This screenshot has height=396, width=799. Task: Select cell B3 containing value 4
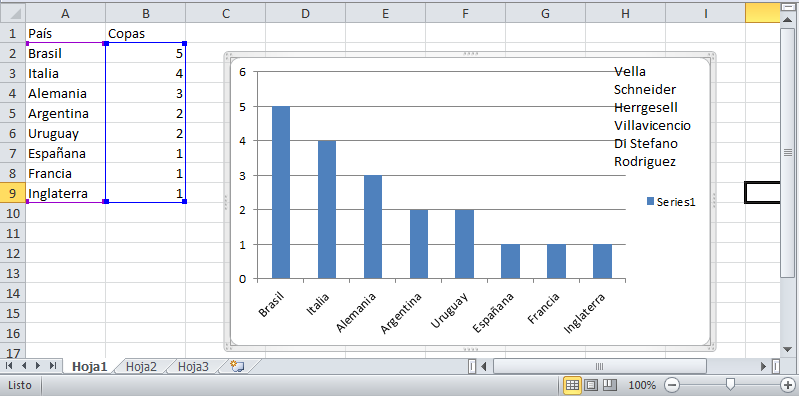click(145, 73)
